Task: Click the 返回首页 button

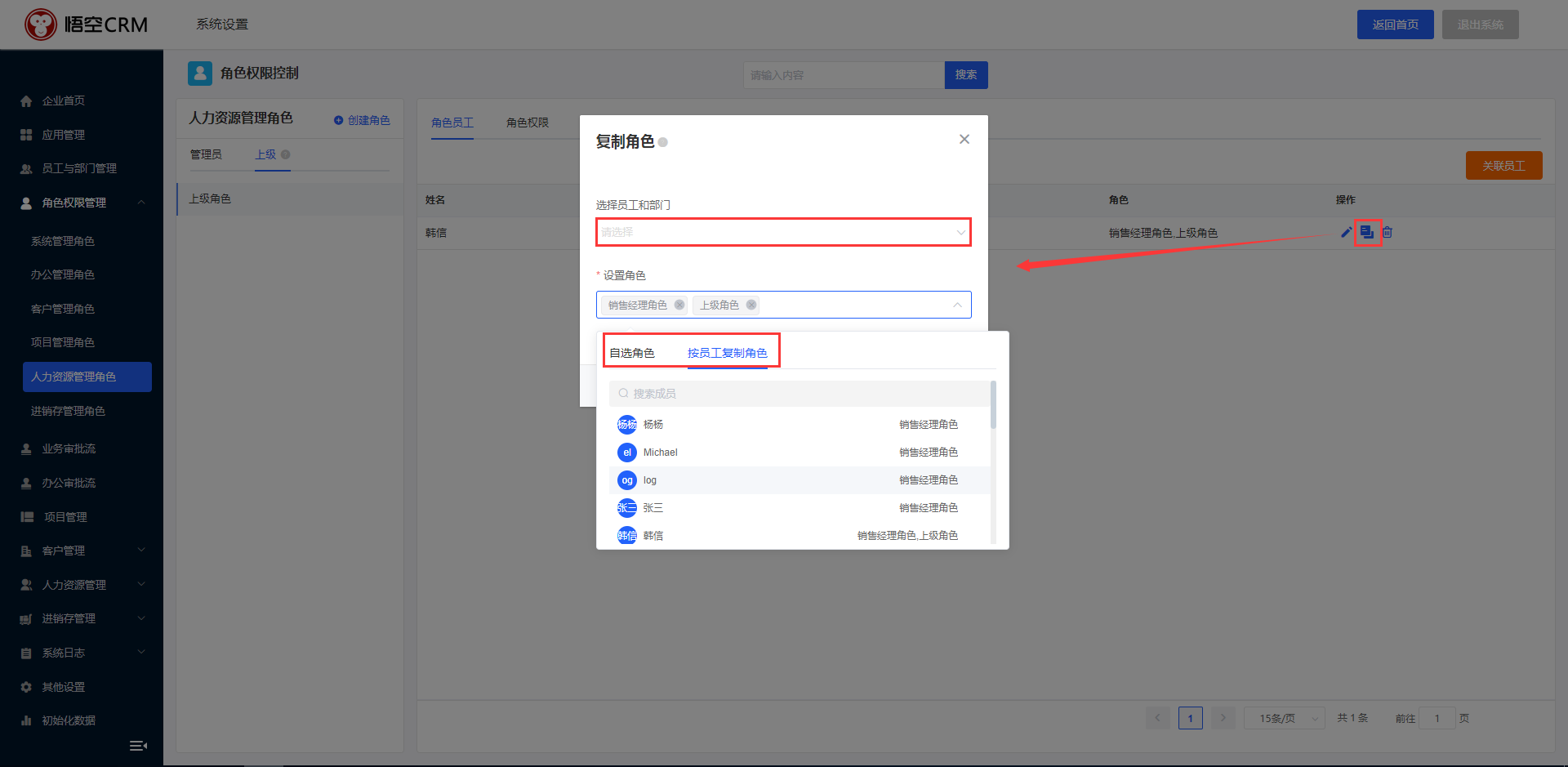Action: click(1396, 25)
